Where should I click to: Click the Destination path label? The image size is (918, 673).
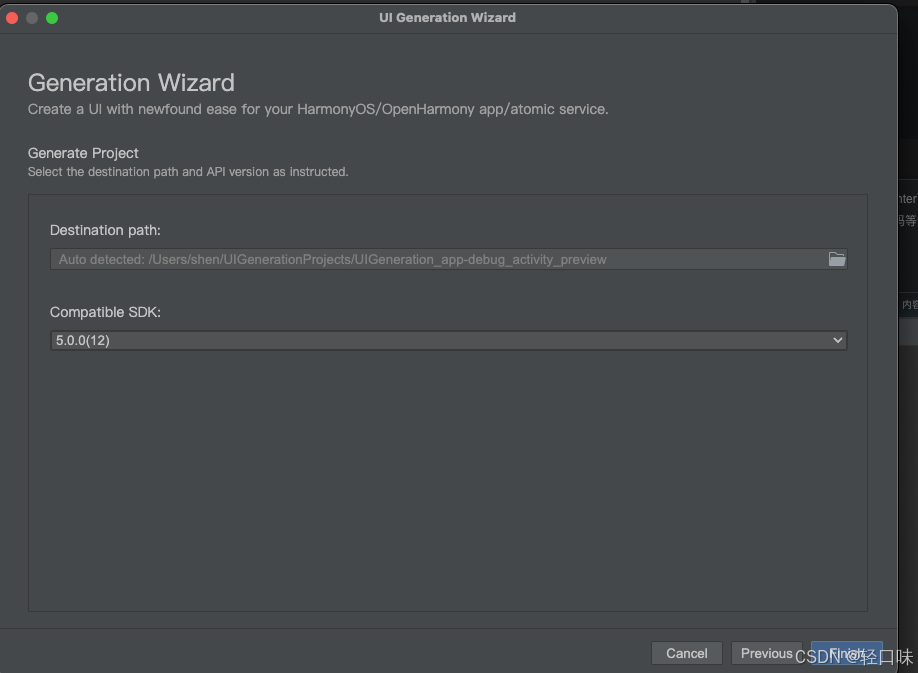[105, 230]
